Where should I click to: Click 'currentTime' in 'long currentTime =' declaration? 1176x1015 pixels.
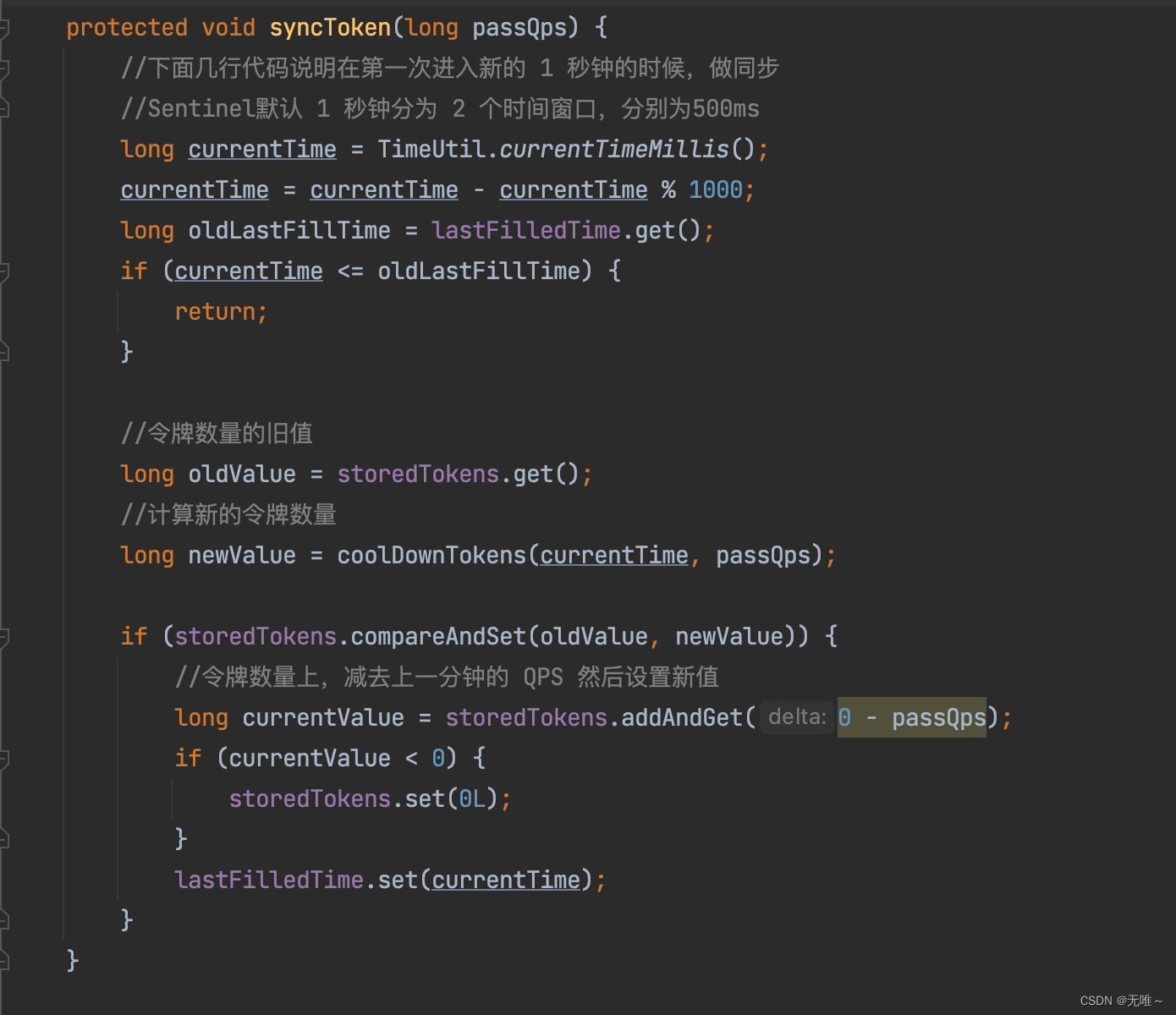pyautogui.click(x=262, y=150)
